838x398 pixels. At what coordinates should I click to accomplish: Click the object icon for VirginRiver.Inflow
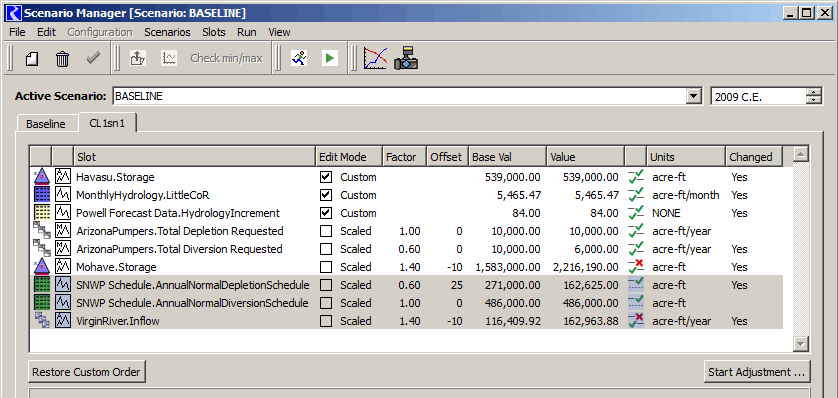pos(41,321)
